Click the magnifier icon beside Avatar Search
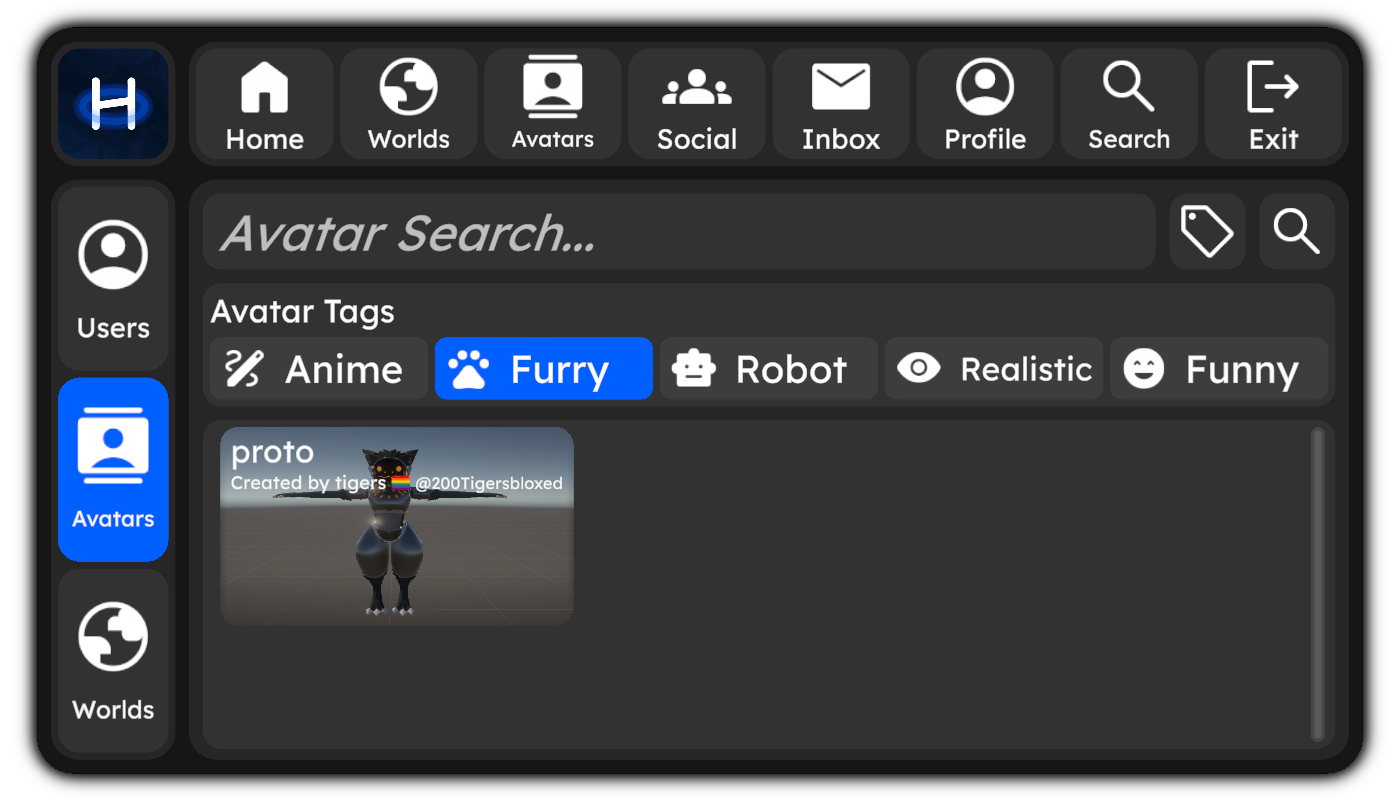The width and height of the screenshot is (1400, 800). [x=1296, y=232]
